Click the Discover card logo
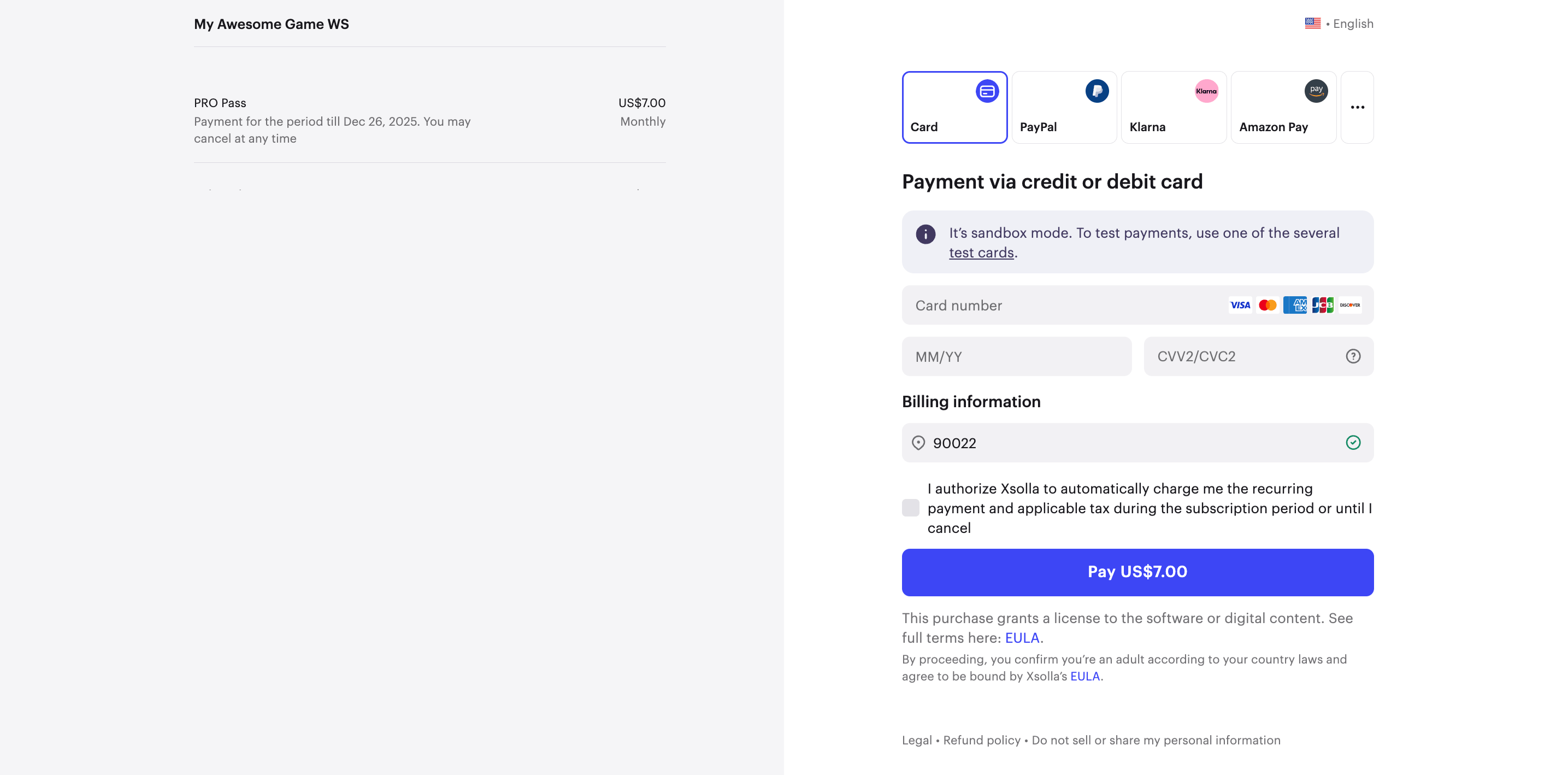This screenshot has height=775, width=1568. (x=1349, y=305)
